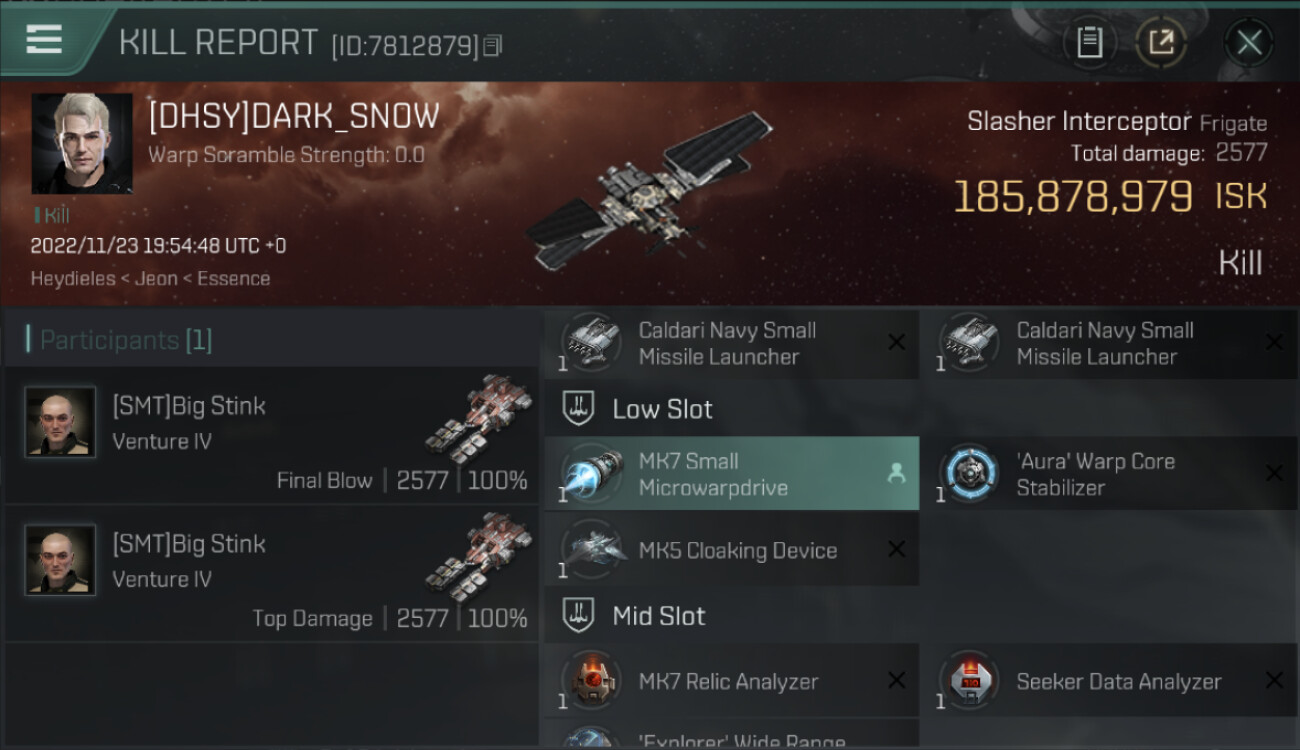
Task: Open the Big Stink Top Damage participant entry
Action: (x=272, y=574)
